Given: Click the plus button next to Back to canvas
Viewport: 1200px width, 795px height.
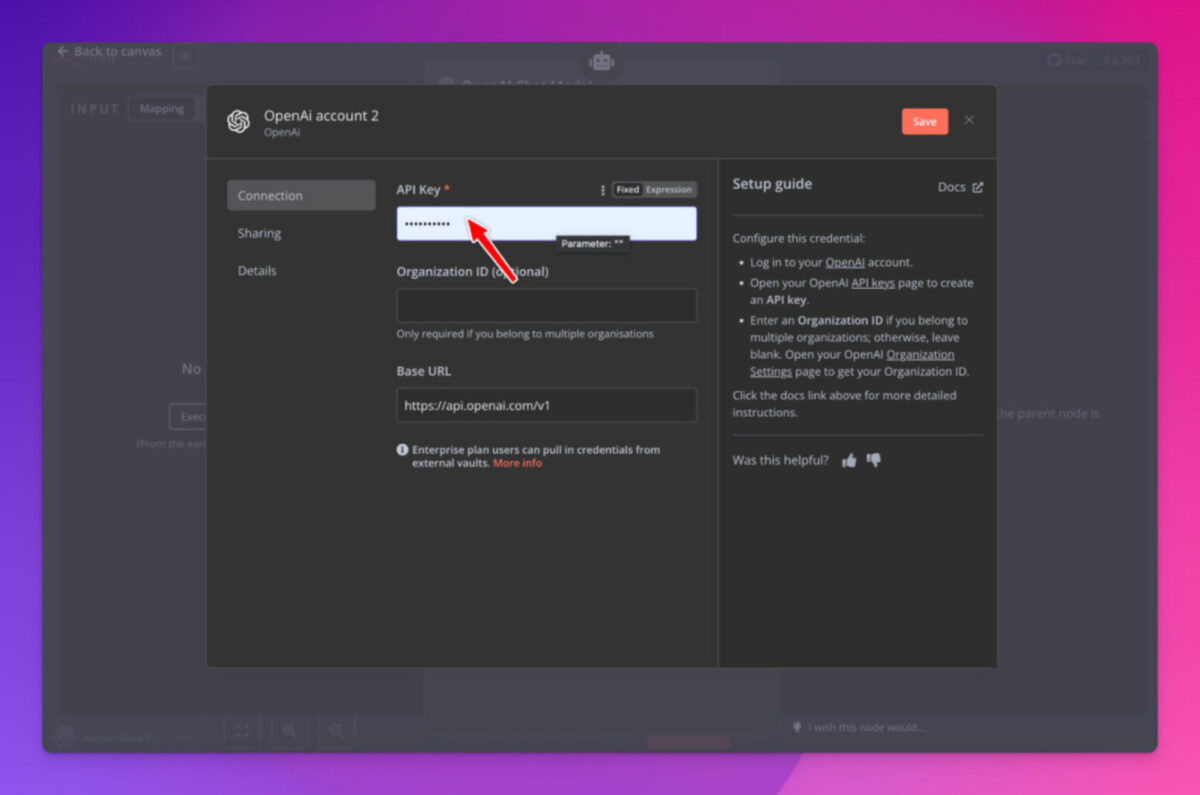Looking at the screenshot, I should coord(185,56).
